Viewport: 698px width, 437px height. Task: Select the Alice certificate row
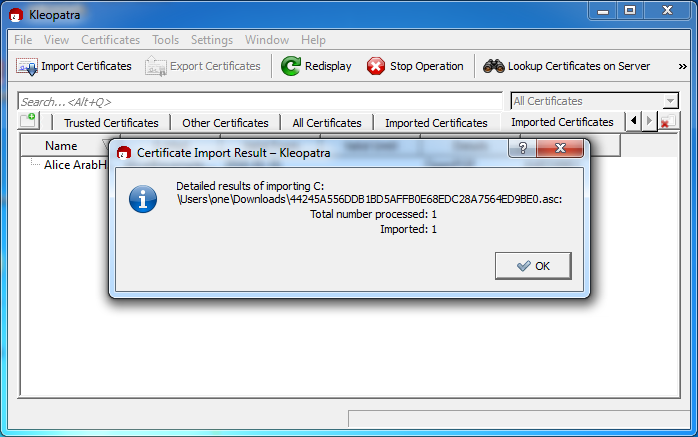pos(75,165)
